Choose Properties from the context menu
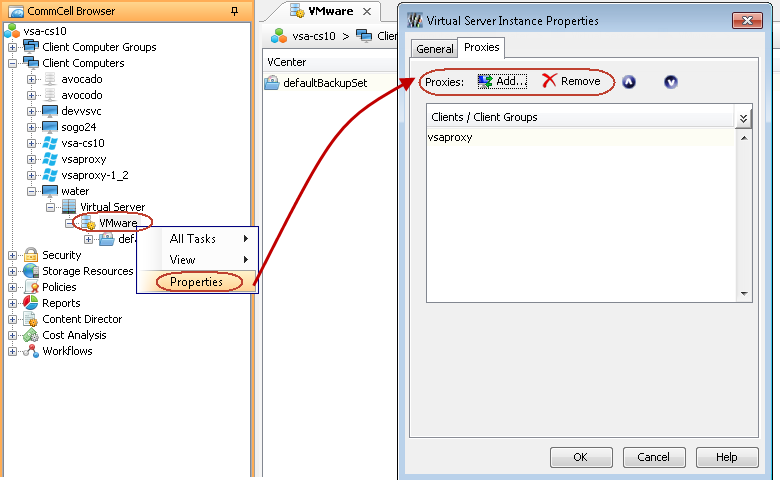The image size is (780, 480). (x=196, y=282)
